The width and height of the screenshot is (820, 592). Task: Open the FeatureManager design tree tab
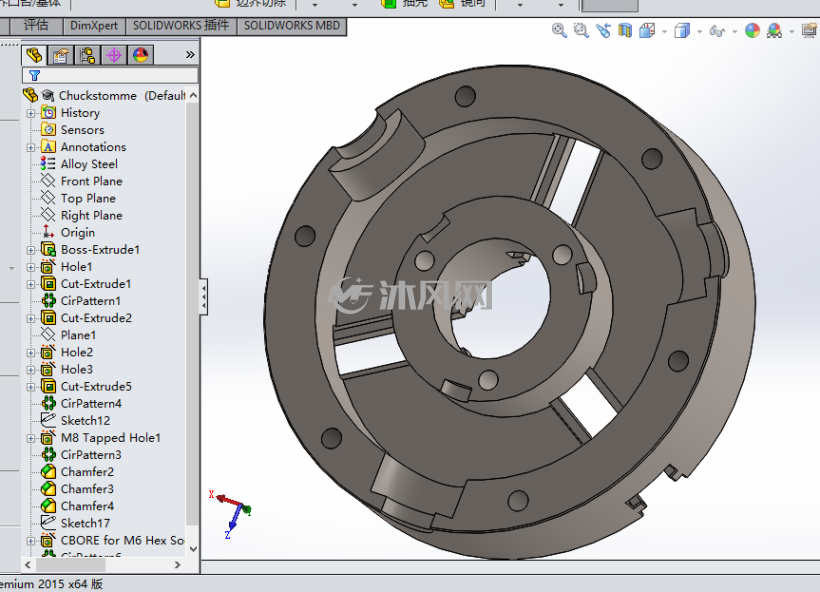(35, 55)
